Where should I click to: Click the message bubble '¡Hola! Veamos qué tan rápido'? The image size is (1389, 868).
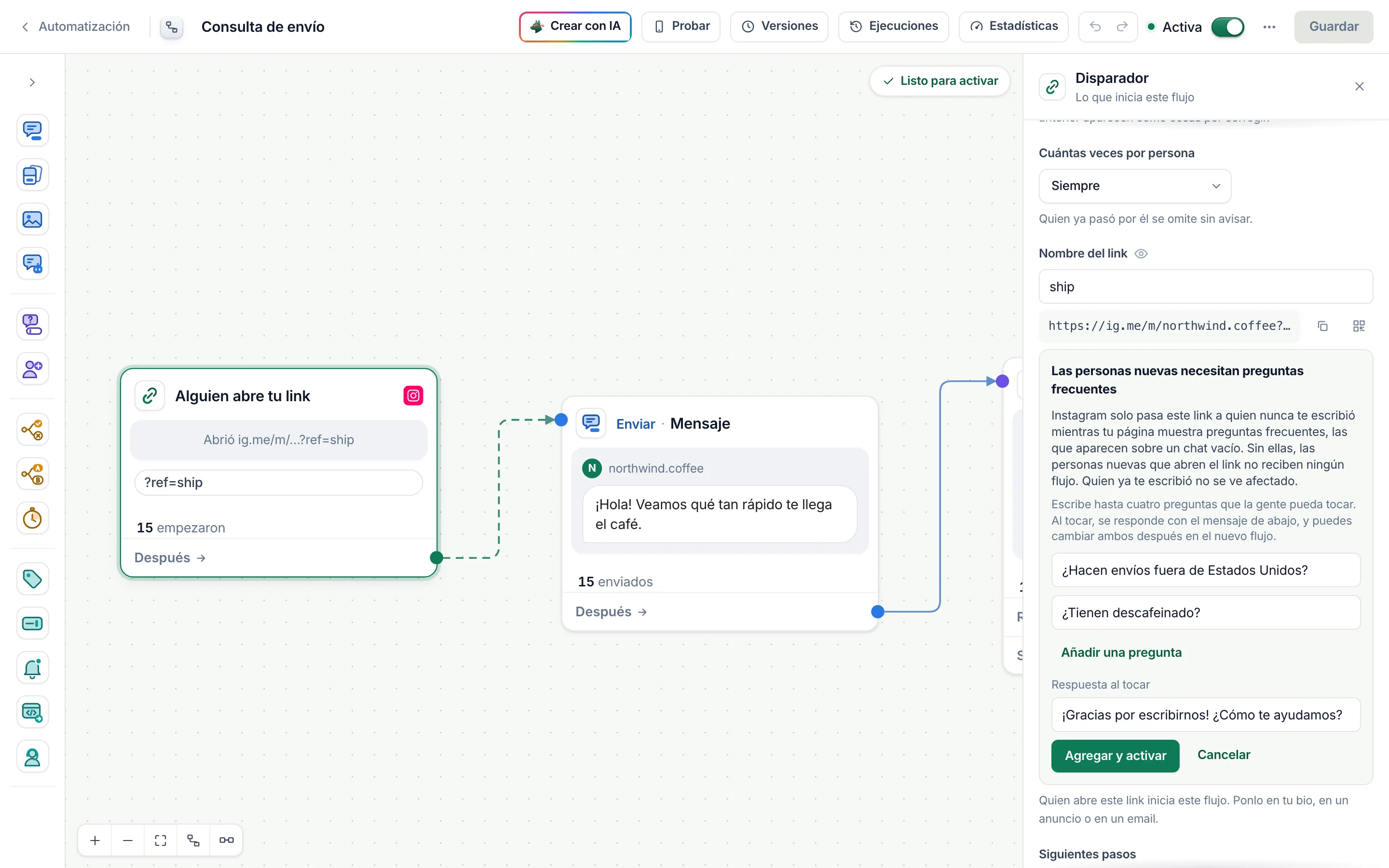click(720, 515)
